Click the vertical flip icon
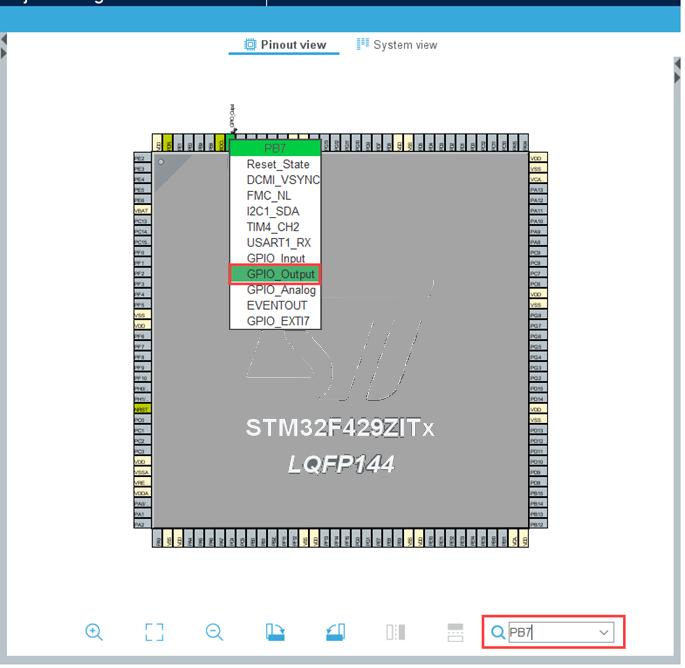 point(455,632)
